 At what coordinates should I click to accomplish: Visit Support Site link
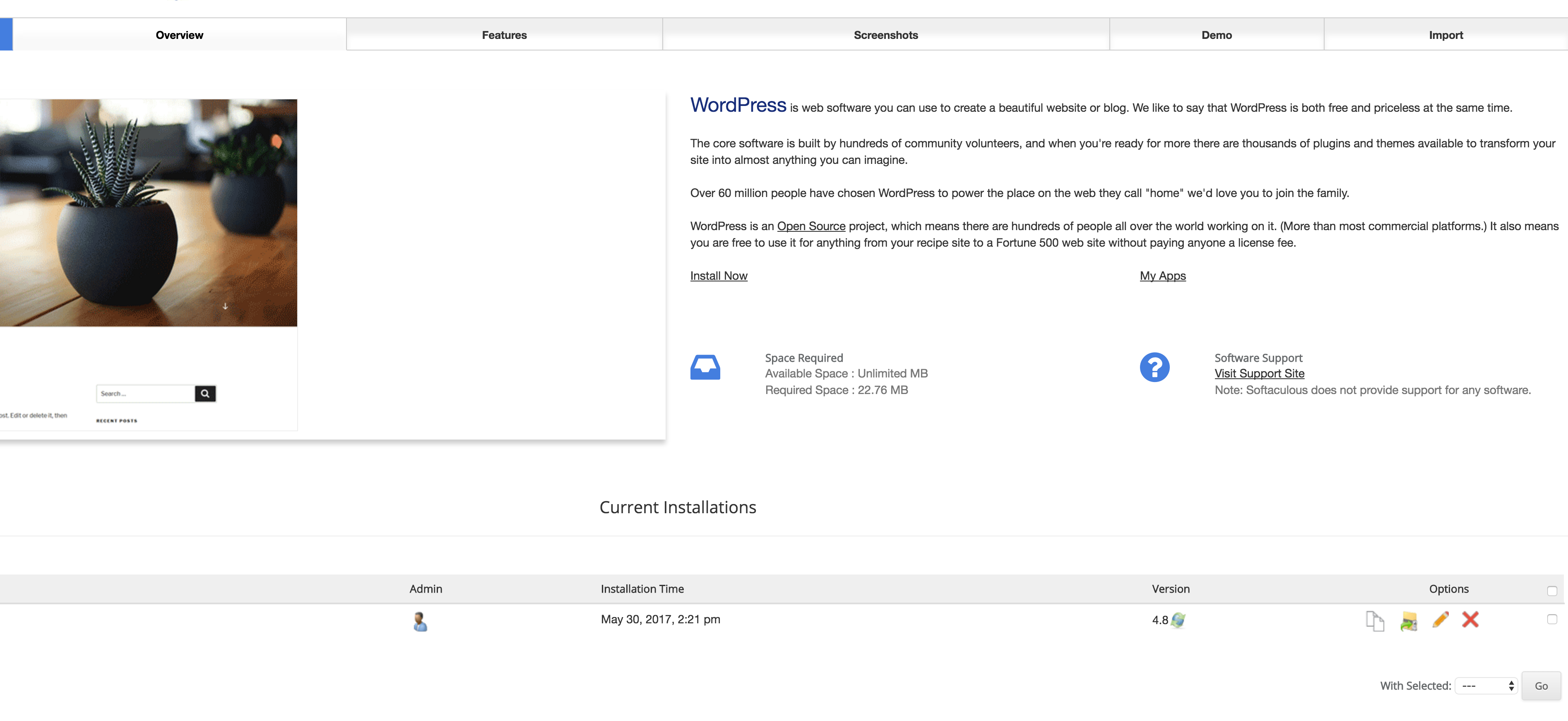(1259, 374)
